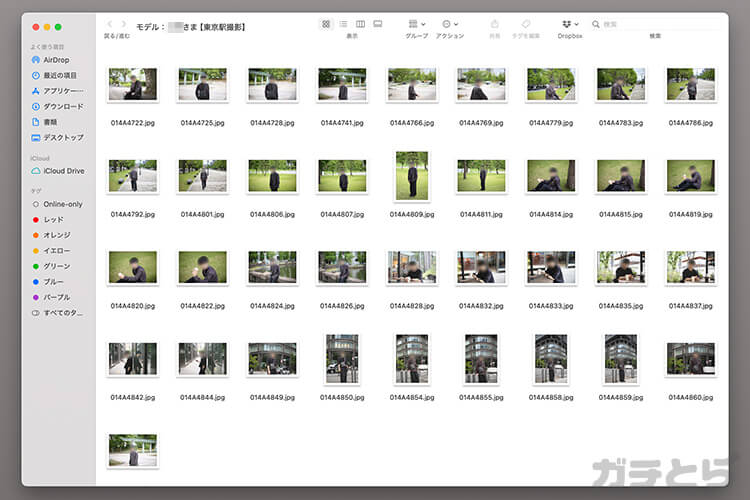Select thumbnail 014A4741.jpg
The height and width of the screenshot is (500, 750).
tap(342, 84)
